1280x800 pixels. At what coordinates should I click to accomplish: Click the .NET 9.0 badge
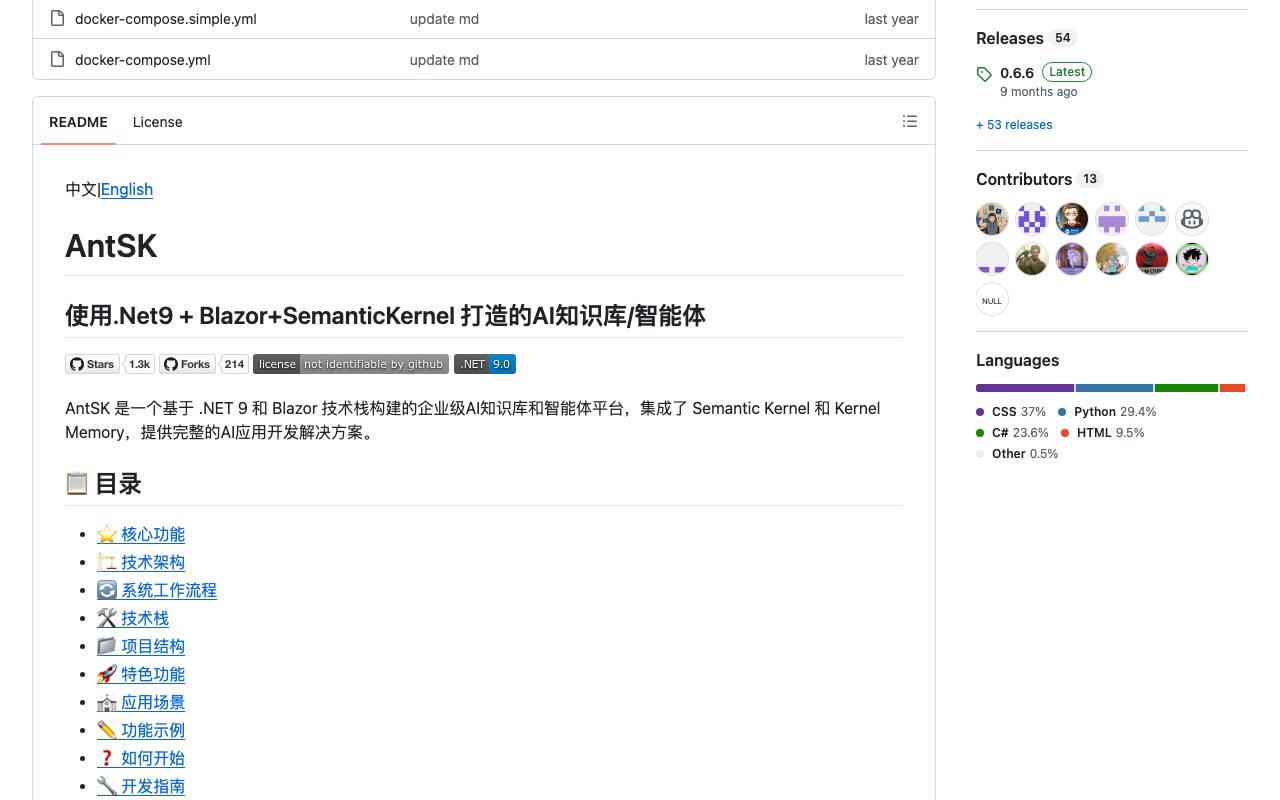tap(485, 364)
